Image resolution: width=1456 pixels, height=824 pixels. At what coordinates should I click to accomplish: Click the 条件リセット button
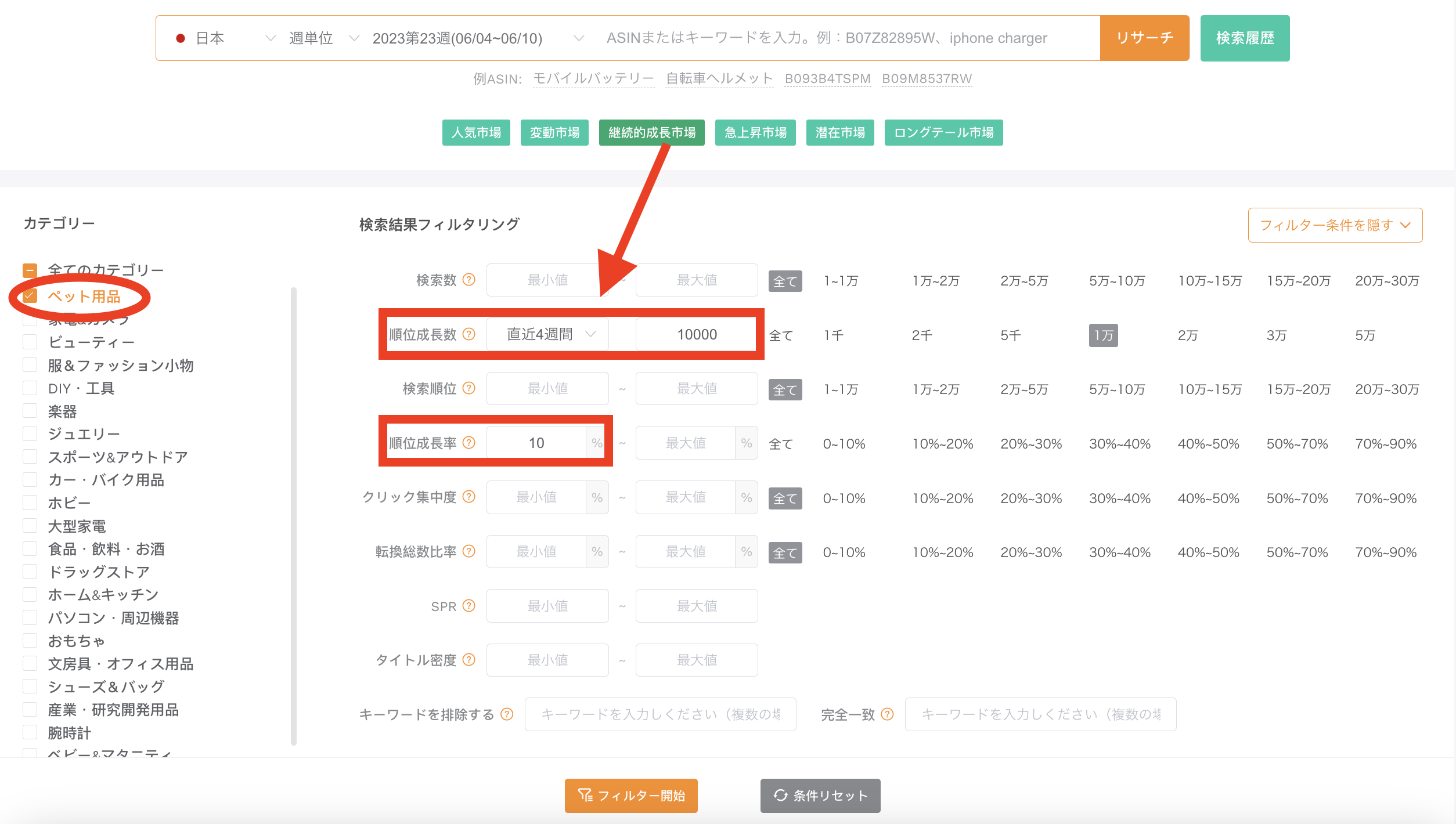(820, 796)
